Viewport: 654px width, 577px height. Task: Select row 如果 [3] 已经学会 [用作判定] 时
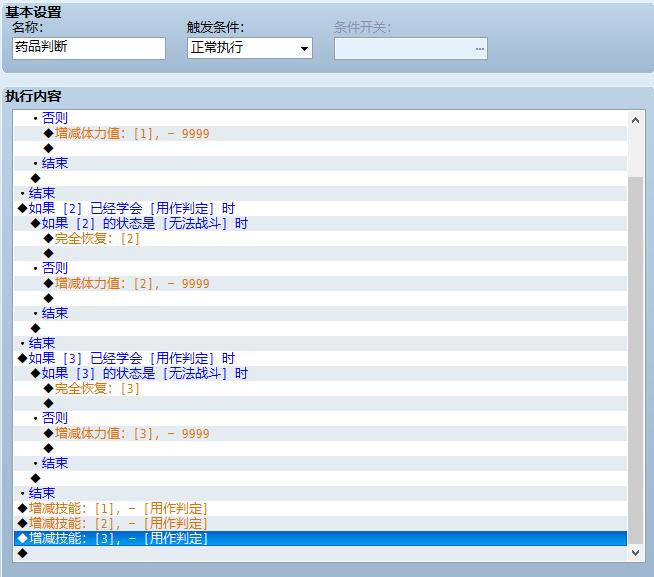(x=320, y=358)
